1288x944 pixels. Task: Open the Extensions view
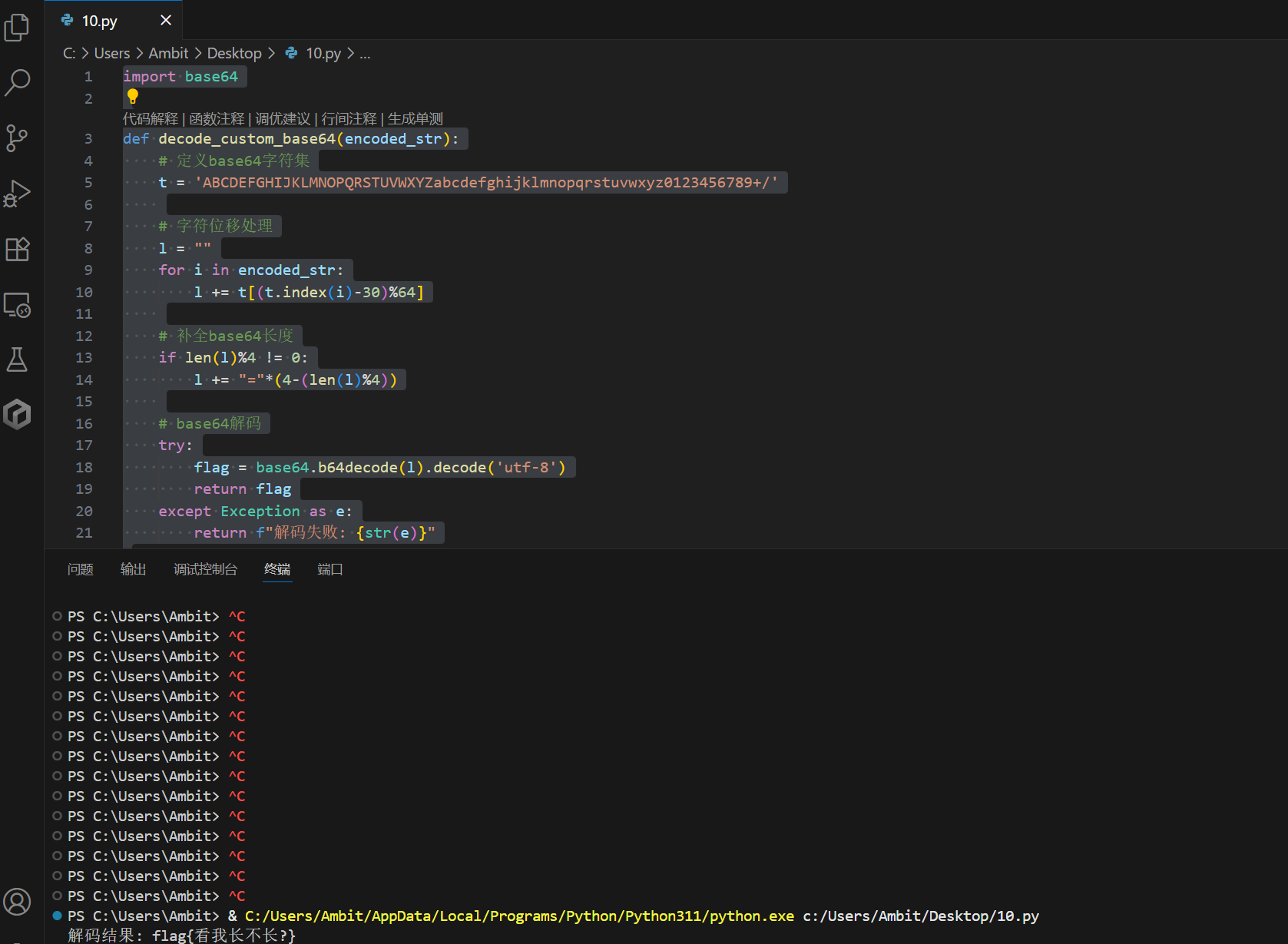click(17, 249)
